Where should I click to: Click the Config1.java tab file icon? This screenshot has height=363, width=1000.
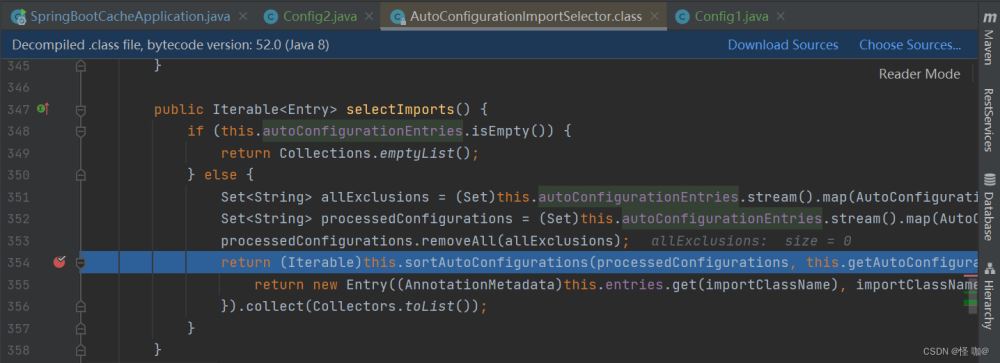pyautogui.click(x=682, y=17)
